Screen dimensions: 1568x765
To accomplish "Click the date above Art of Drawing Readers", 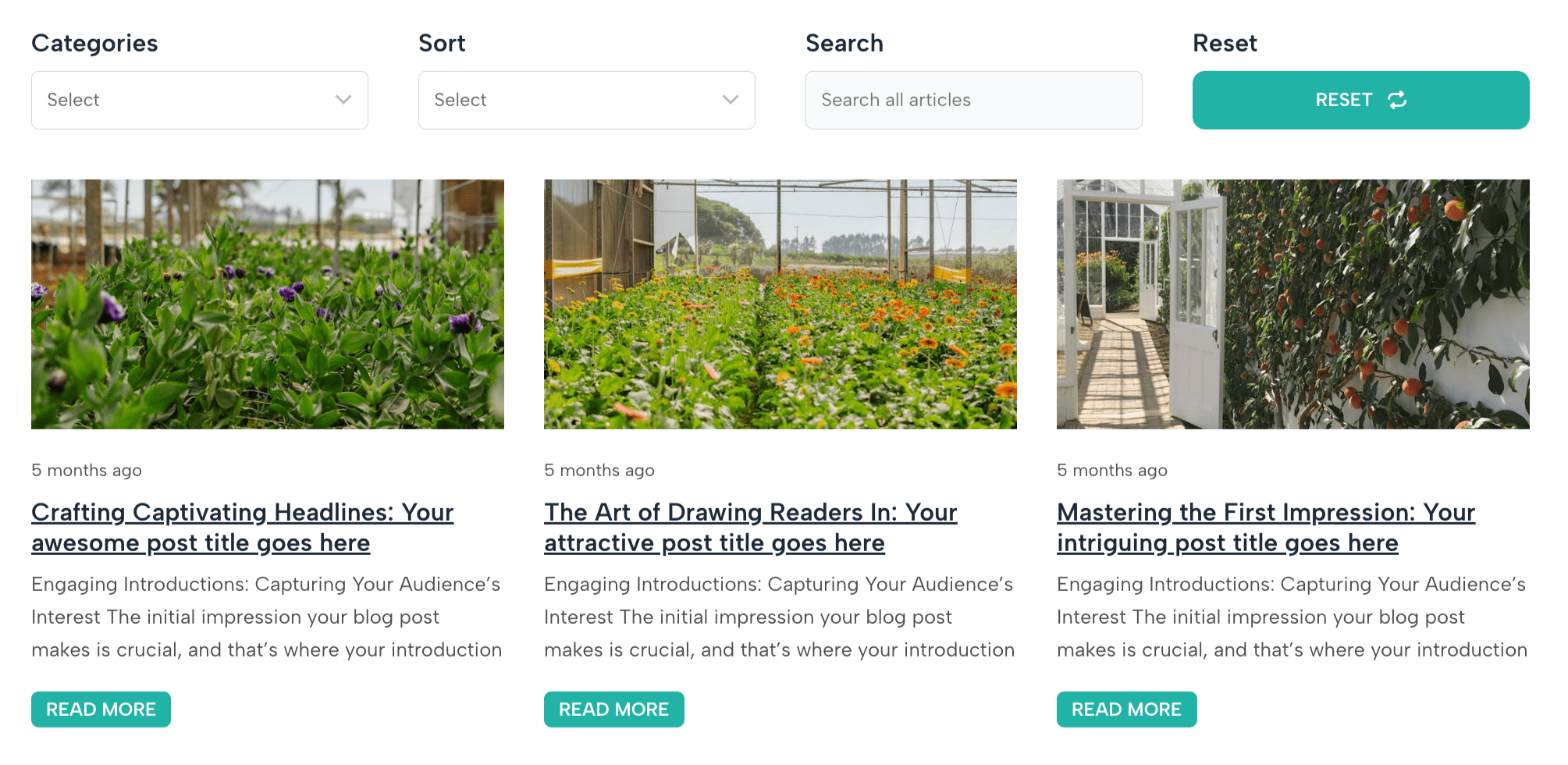I will click(599, 470).
